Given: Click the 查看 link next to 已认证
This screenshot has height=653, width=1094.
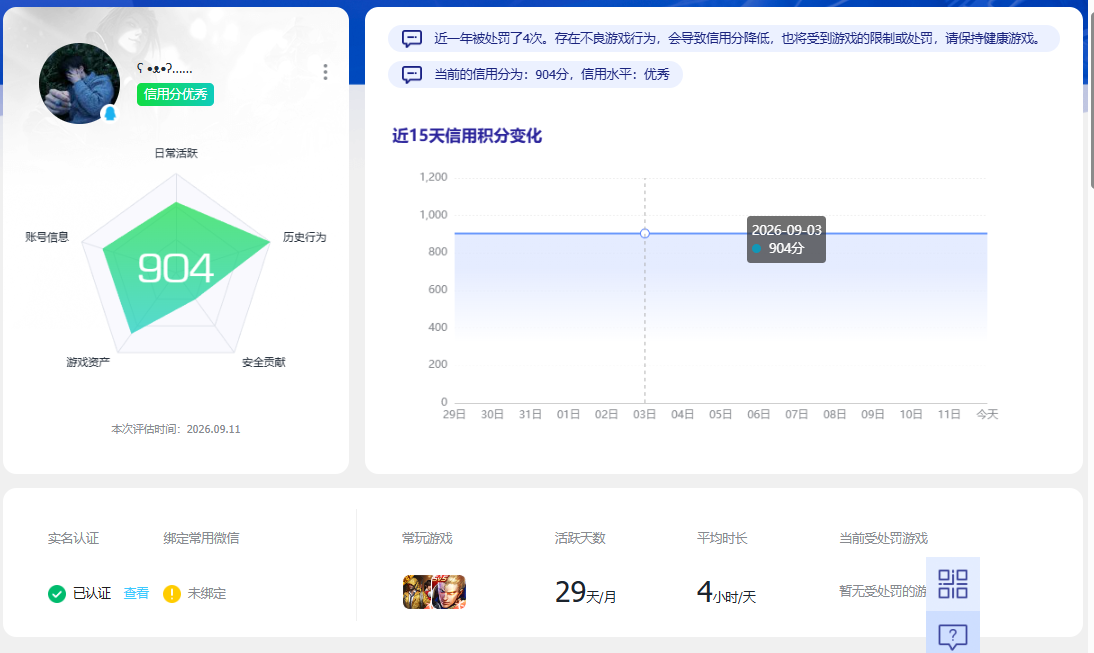Looking at the screenshot, I should (136, 594).
